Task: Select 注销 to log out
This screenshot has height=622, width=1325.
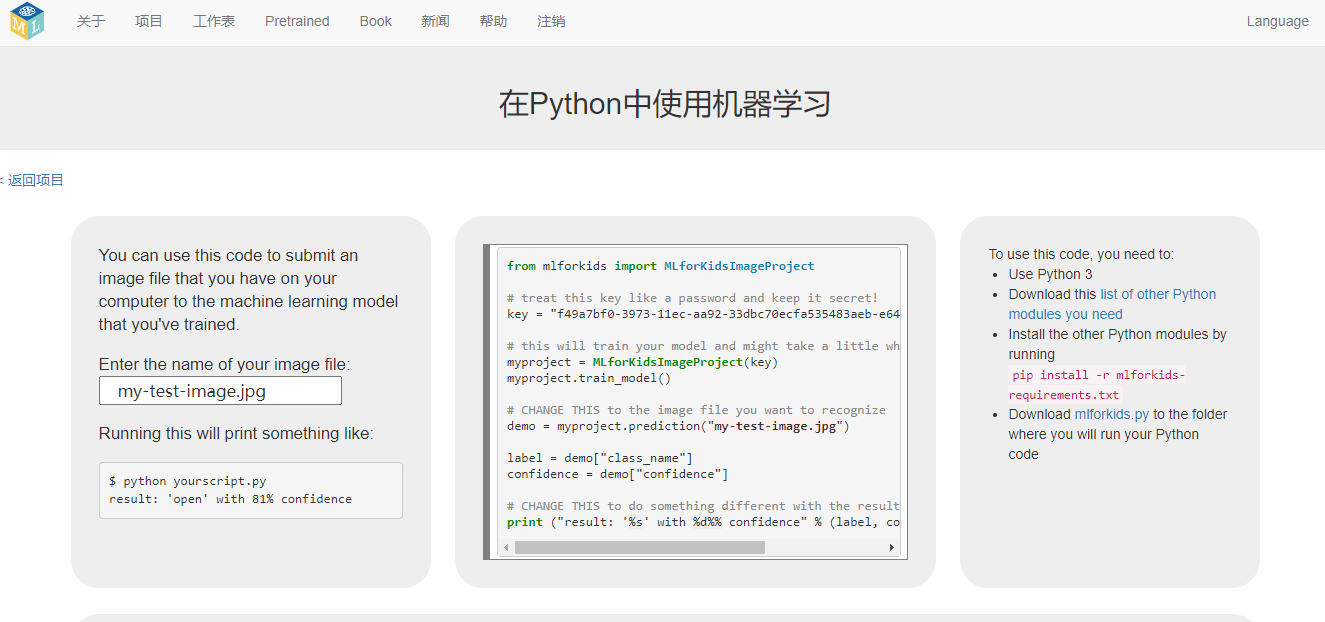Action: [551, 21]
